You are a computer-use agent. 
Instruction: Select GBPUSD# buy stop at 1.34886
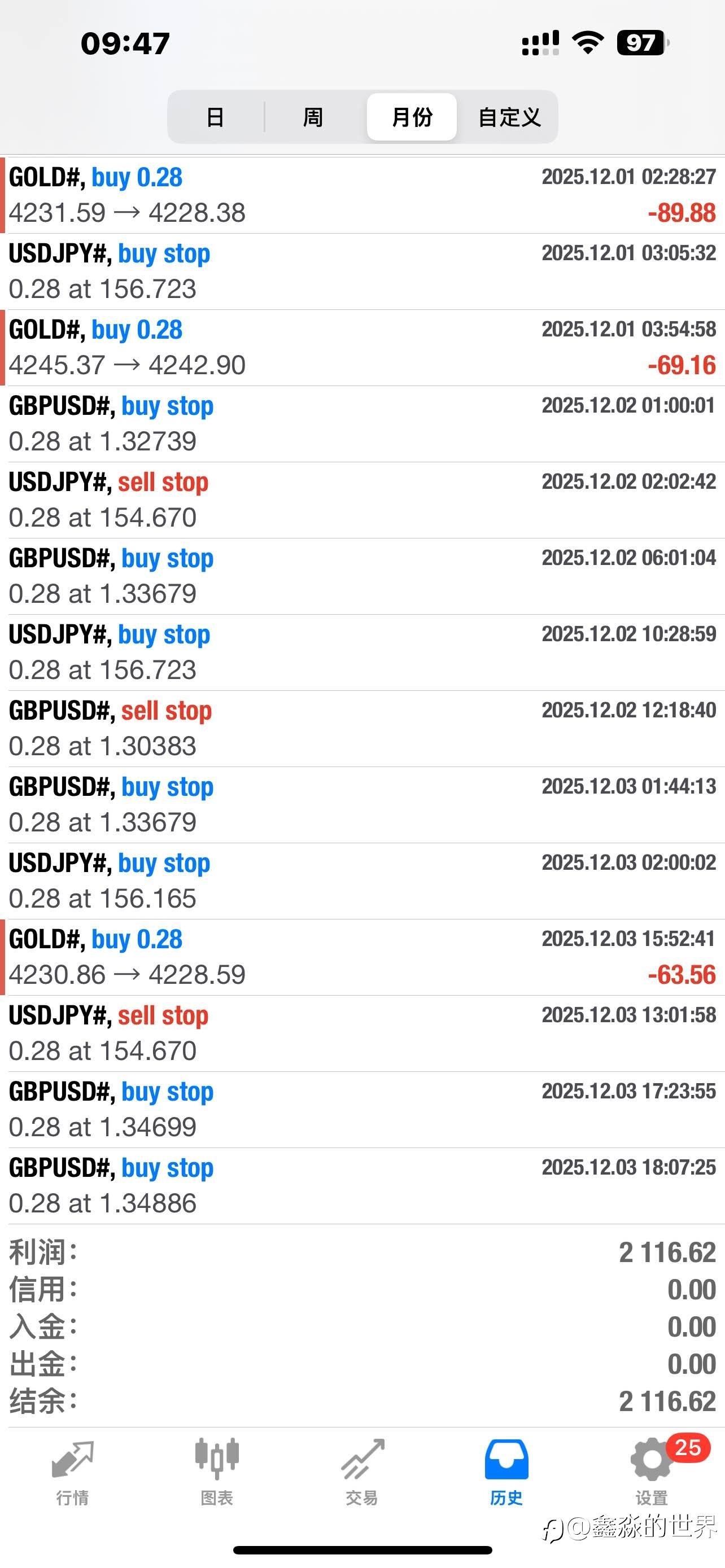pyautogui.click(x=362, y=1186)
